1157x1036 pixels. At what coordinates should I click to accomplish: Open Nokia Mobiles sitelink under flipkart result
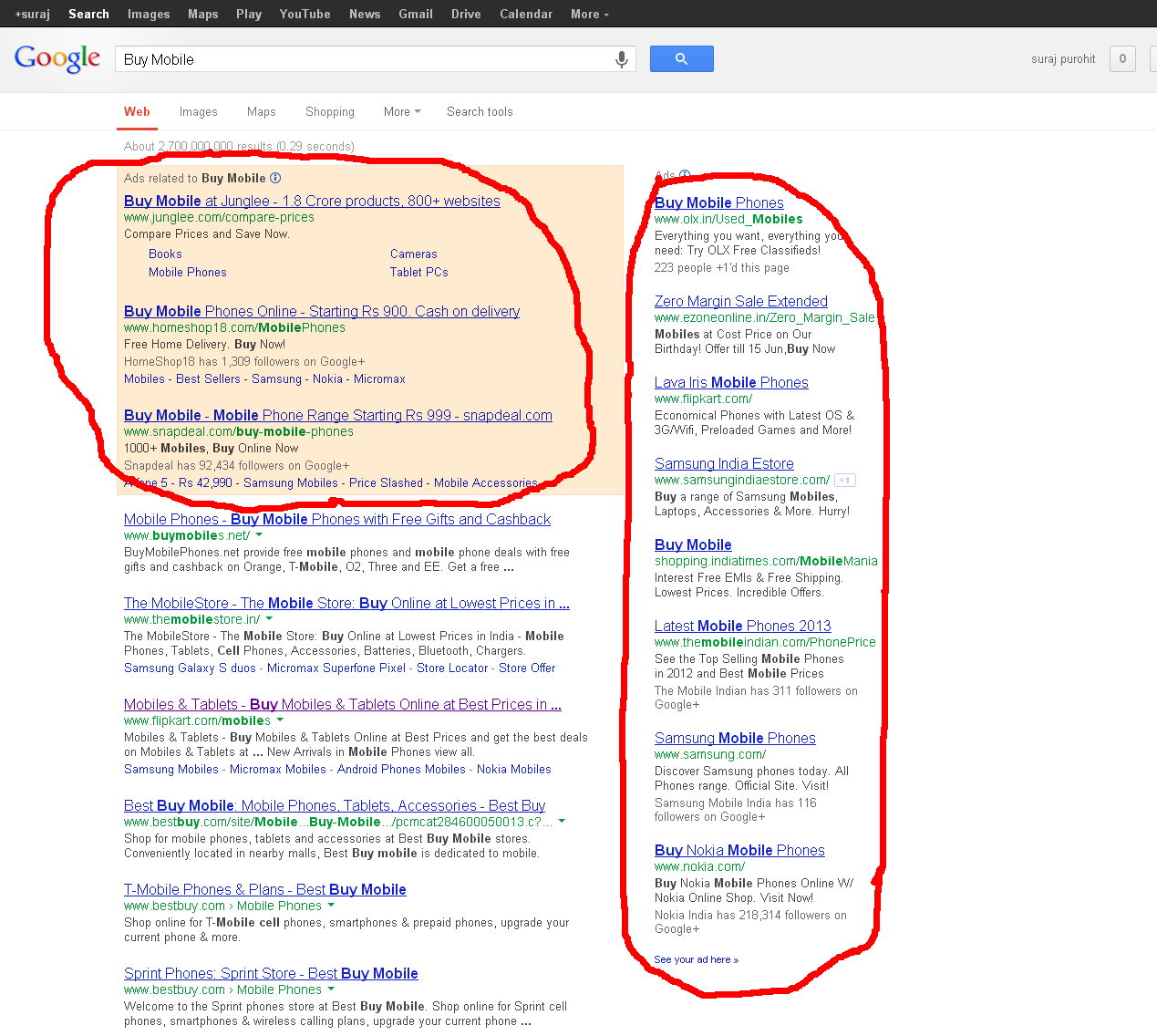click(514, 769)
